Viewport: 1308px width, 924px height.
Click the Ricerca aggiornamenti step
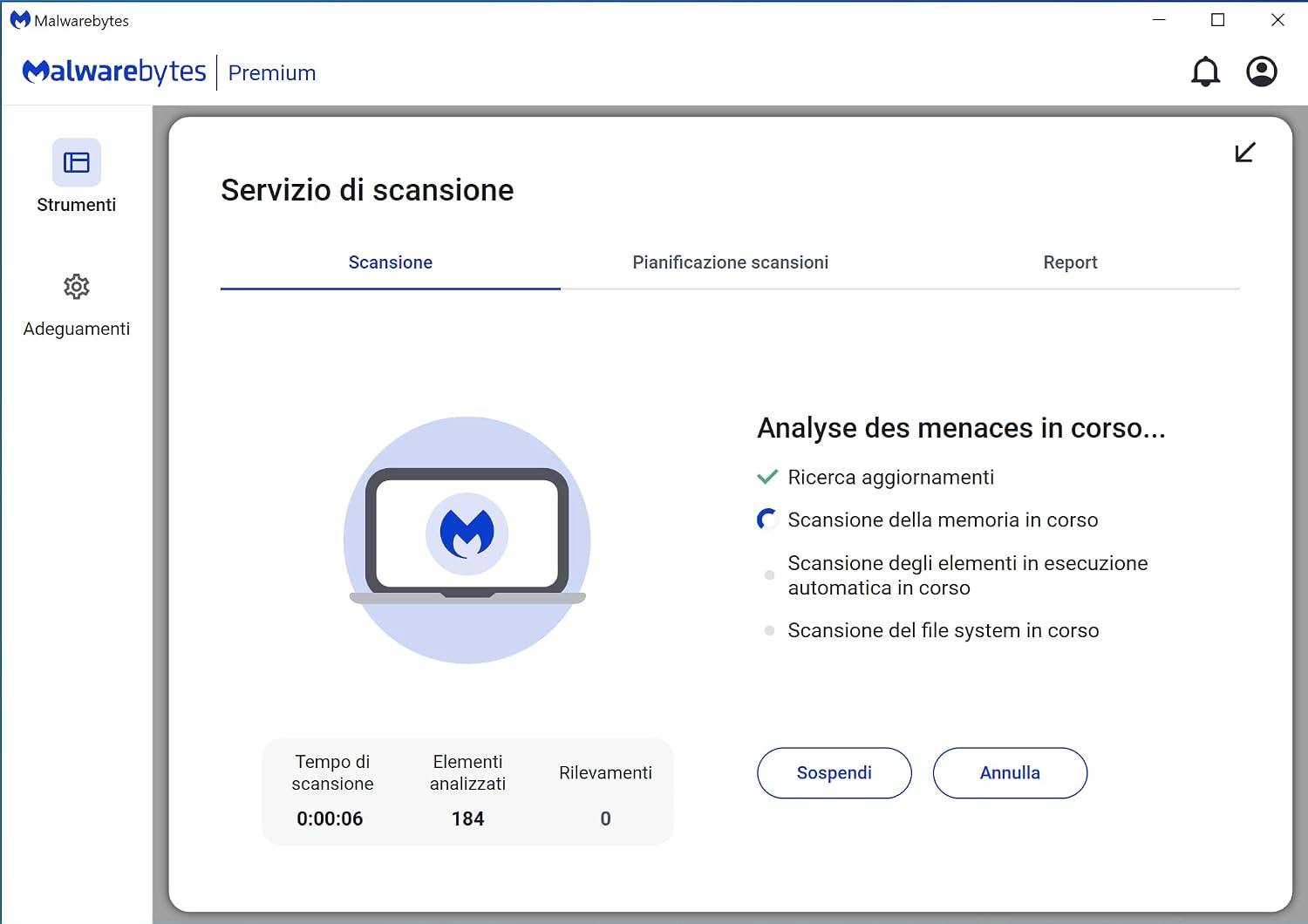tap(891, 477)
